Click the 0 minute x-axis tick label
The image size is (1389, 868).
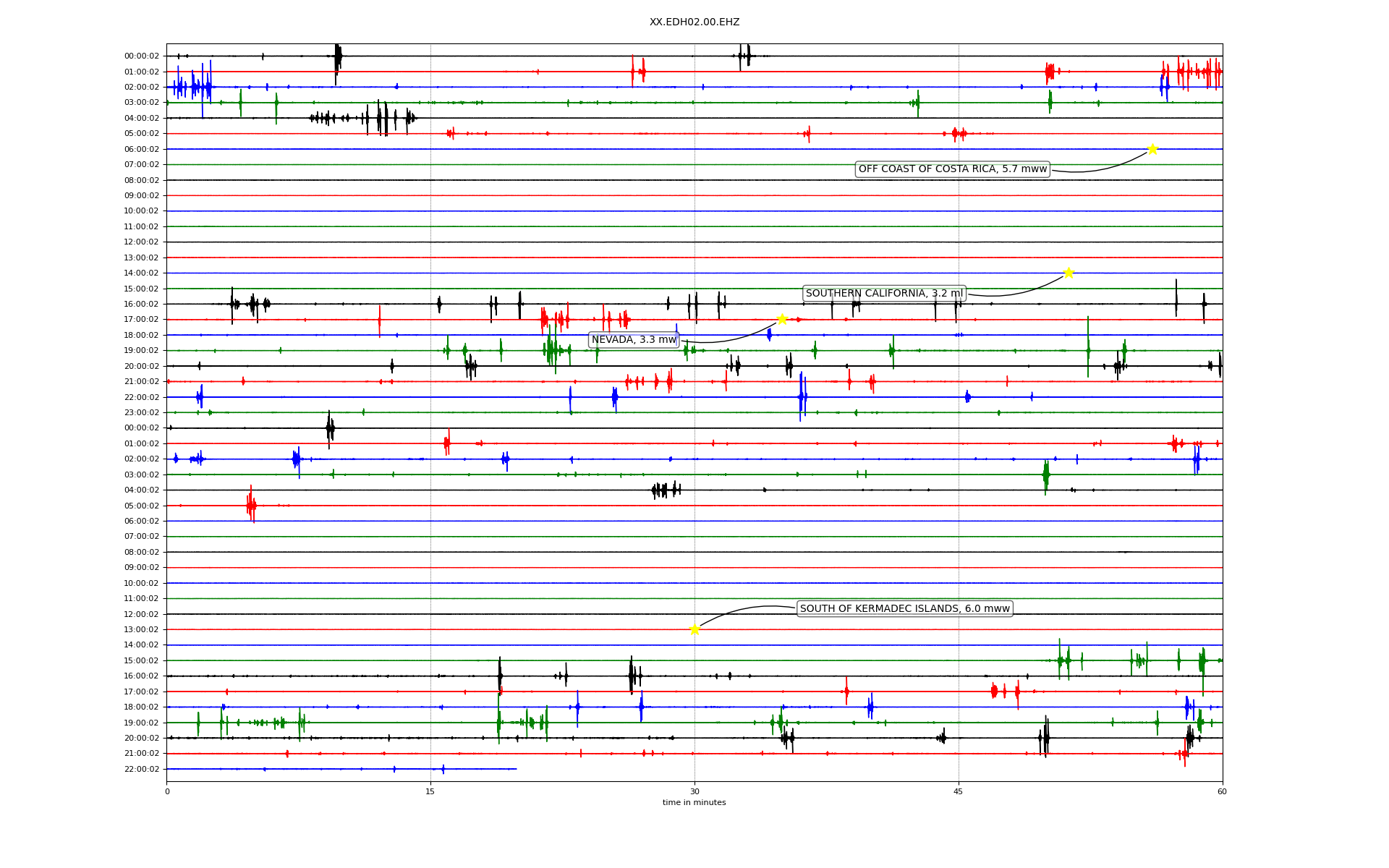167,791
